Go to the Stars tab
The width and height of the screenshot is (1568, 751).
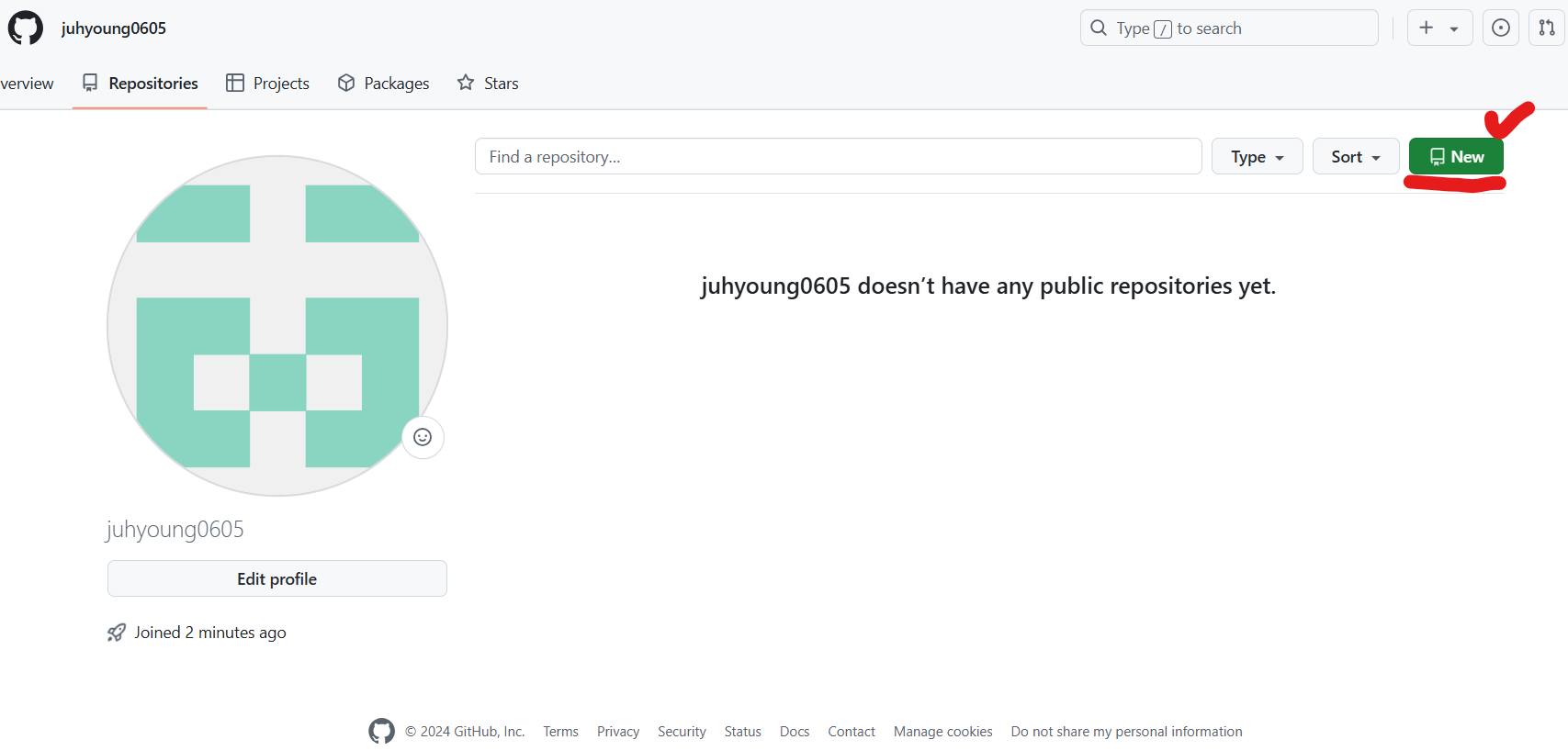tap(488, 84)
